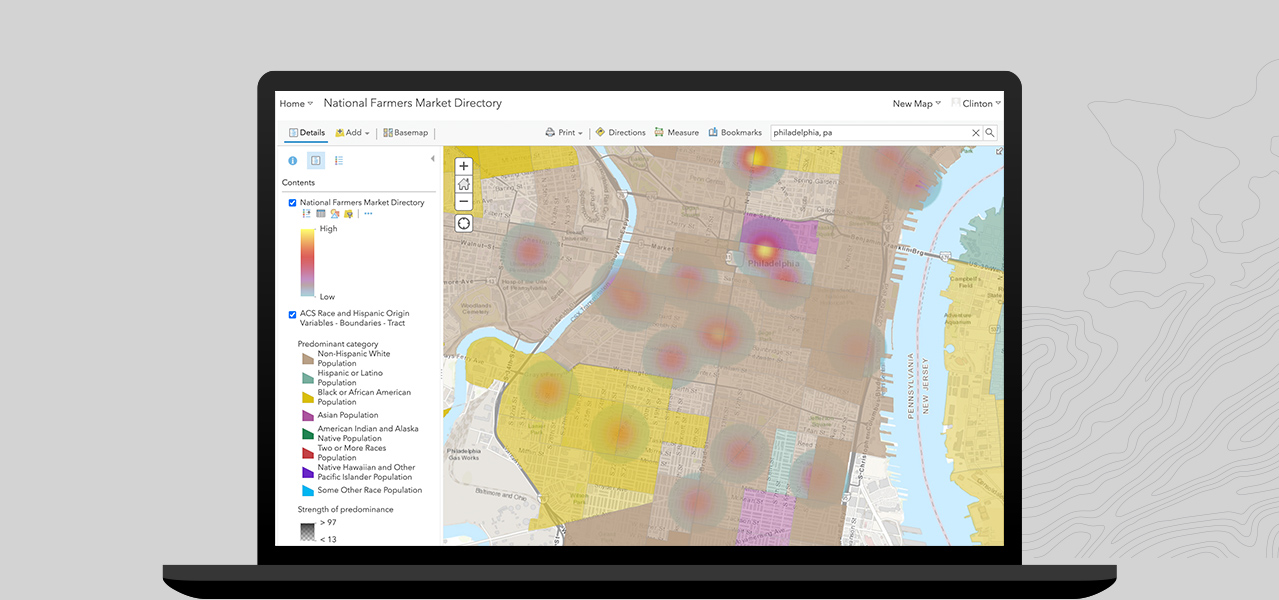This screenshot has width=1279, height=600.
Task: Open the Add layer dropdown
Action: (352, 132)
